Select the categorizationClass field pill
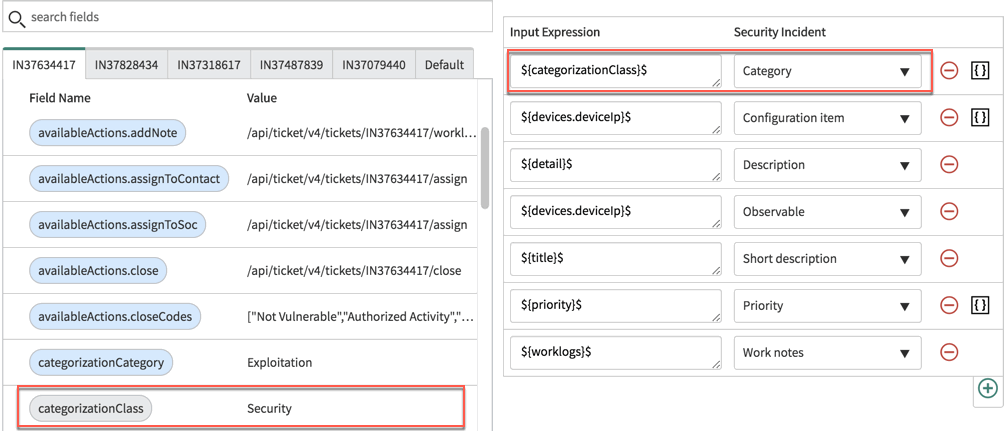 tap(90, 408)
